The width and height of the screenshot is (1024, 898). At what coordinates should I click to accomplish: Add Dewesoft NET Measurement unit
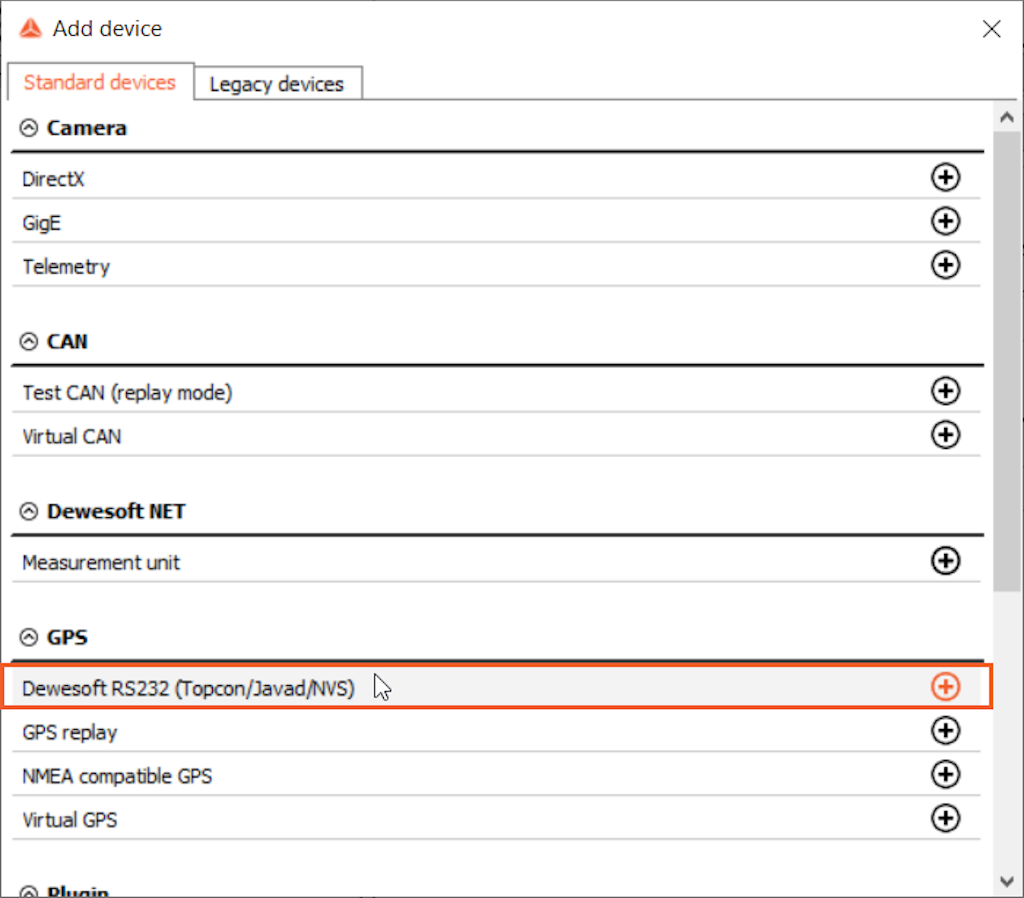[x=945, y=560]
